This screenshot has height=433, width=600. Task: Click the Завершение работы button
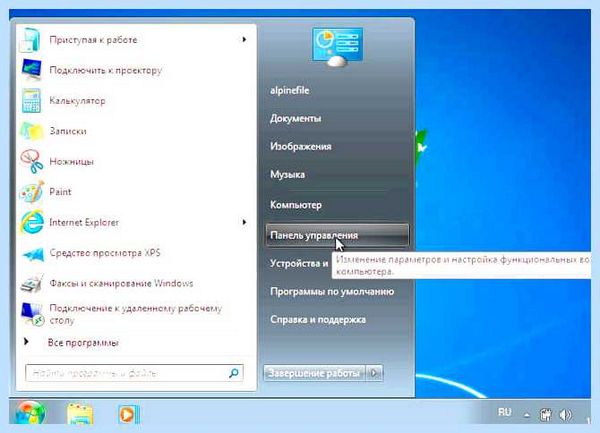click(x=315, y=373)
